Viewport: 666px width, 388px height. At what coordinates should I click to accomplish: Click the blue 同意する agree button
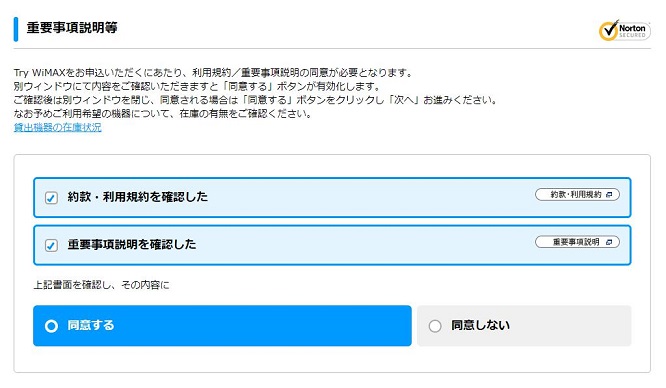(x=222, y=326)
